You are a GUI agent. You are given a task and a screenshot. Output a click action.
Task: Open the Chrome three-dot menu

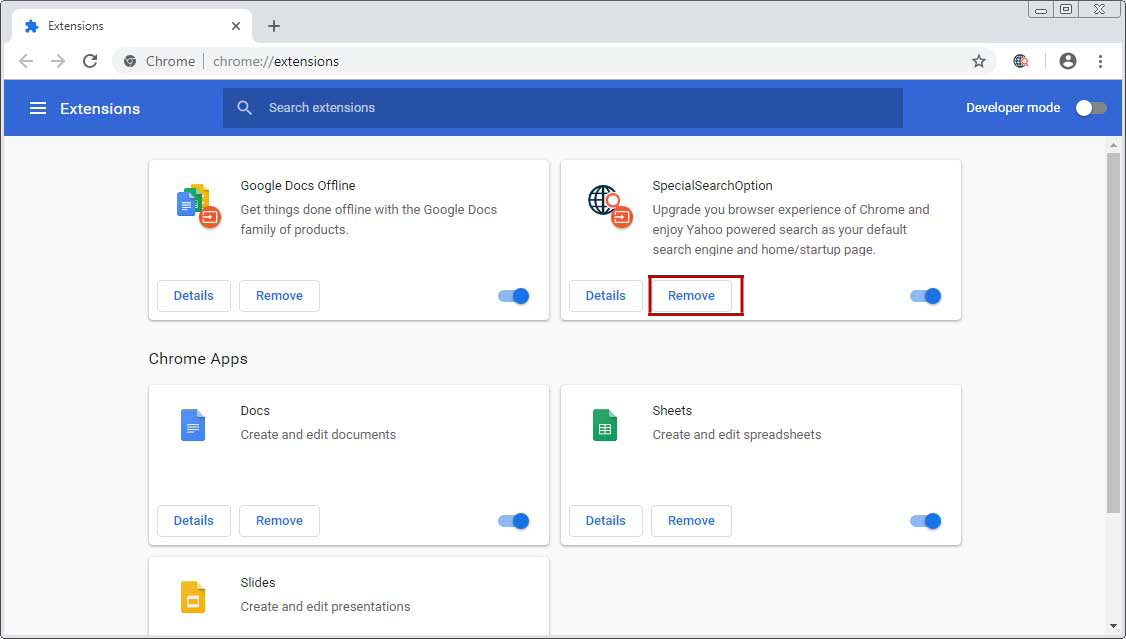1100,61
